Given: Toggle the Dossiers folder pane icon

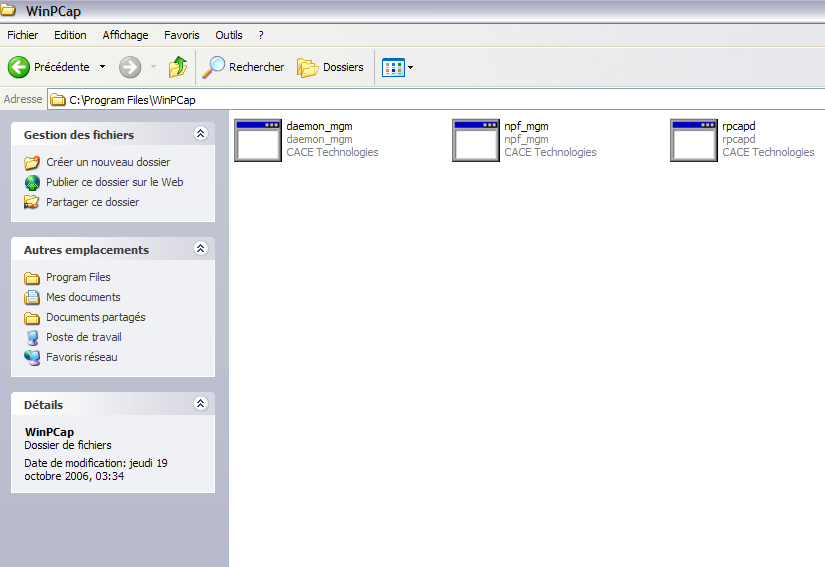Looking at the screenshot, I should 308,68.
